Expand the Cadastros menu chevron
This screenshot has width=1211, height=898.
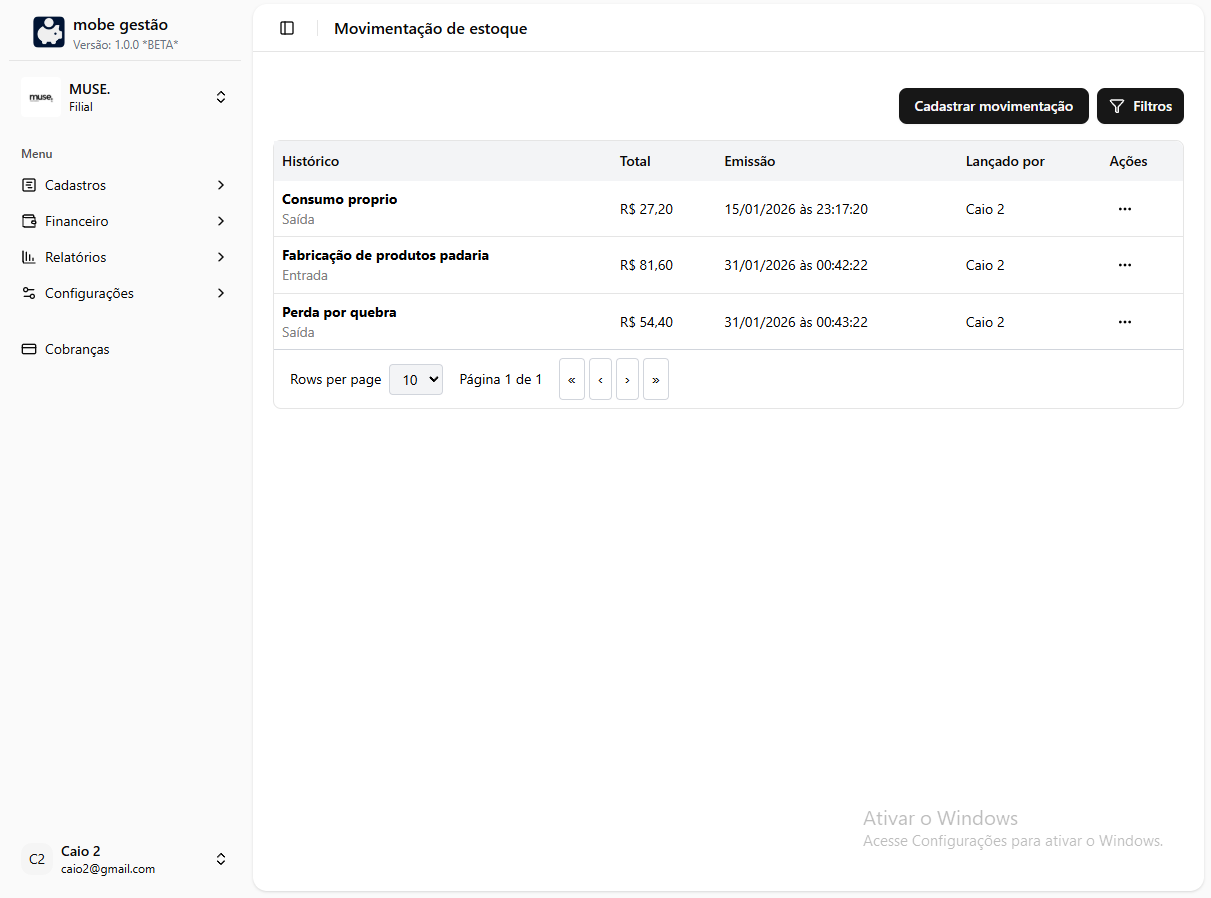coord(221,185)
